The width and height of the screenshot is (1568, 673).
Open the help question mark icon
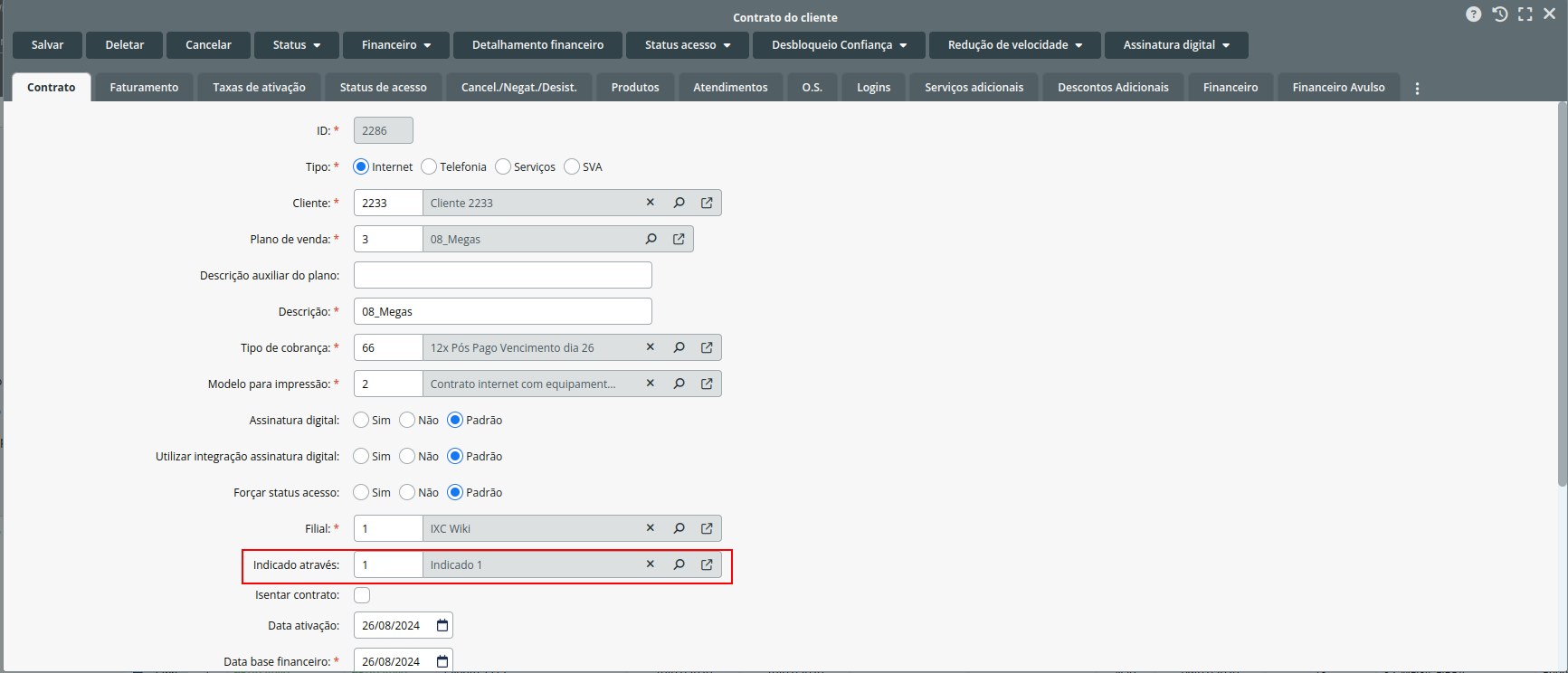[1474, 14]
